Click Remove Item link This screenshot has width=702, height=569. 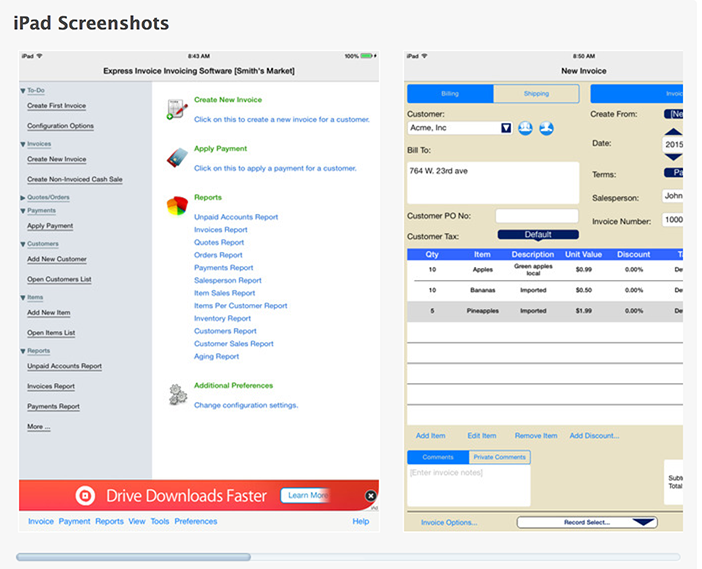pos(536,436)
